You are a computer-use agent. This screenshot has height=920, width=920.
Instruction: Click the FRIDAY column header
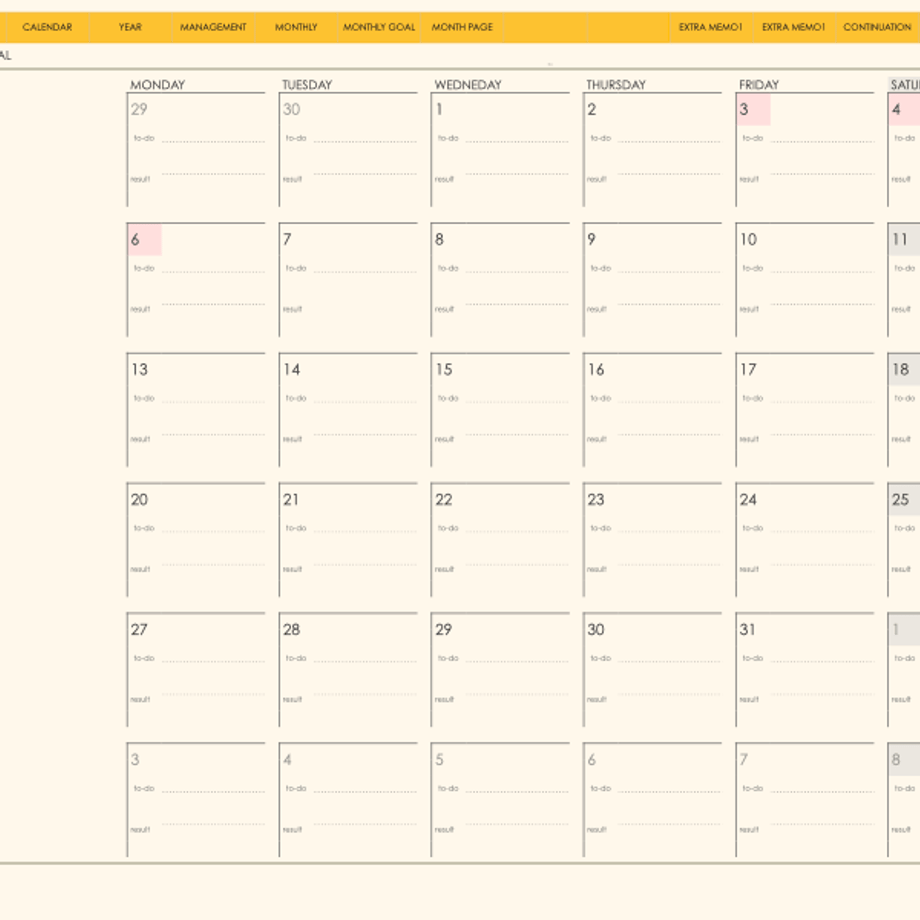pyautogui.click(x=759, y=84)
